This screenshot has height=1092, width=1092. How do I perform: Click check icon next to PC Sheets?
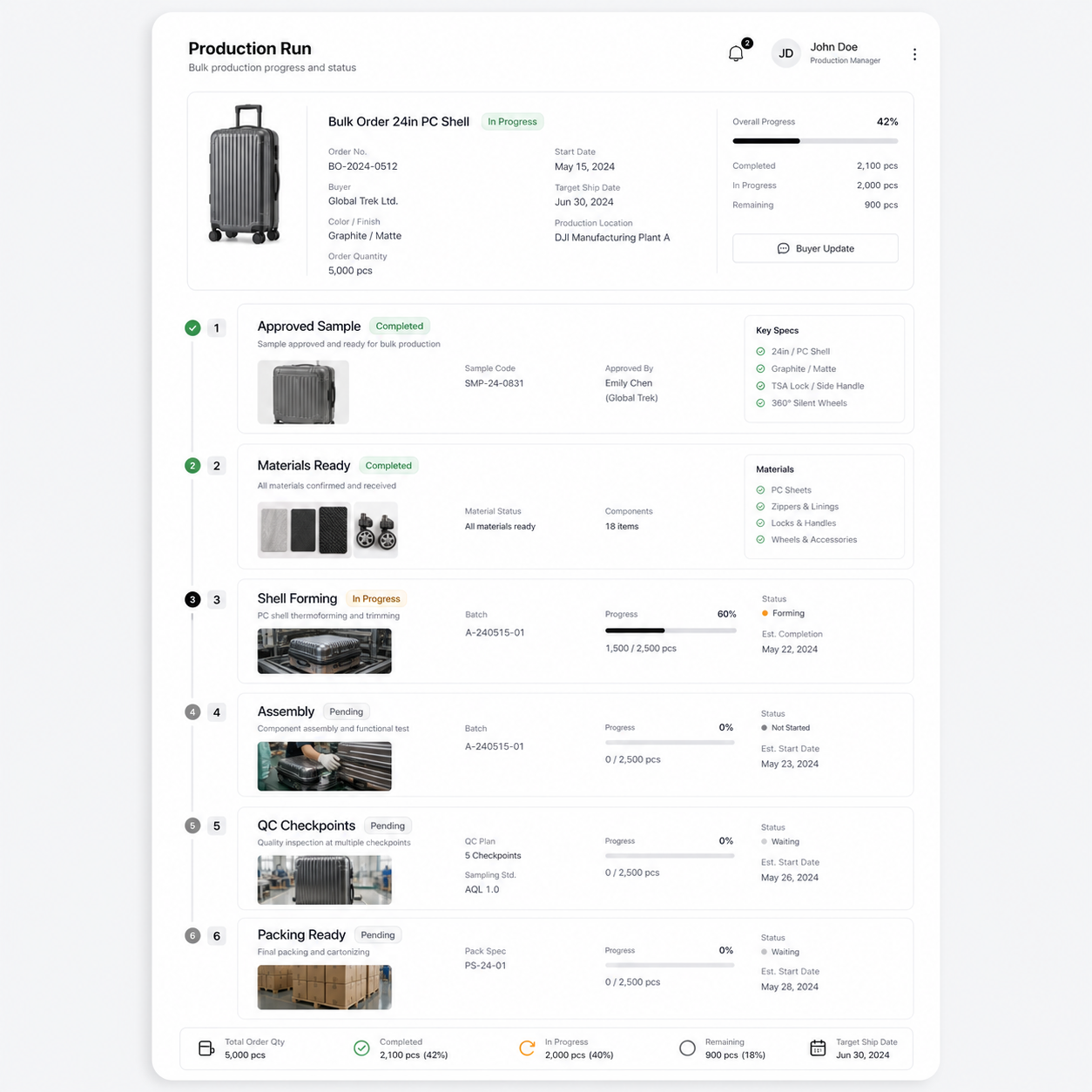coord(760,490)
